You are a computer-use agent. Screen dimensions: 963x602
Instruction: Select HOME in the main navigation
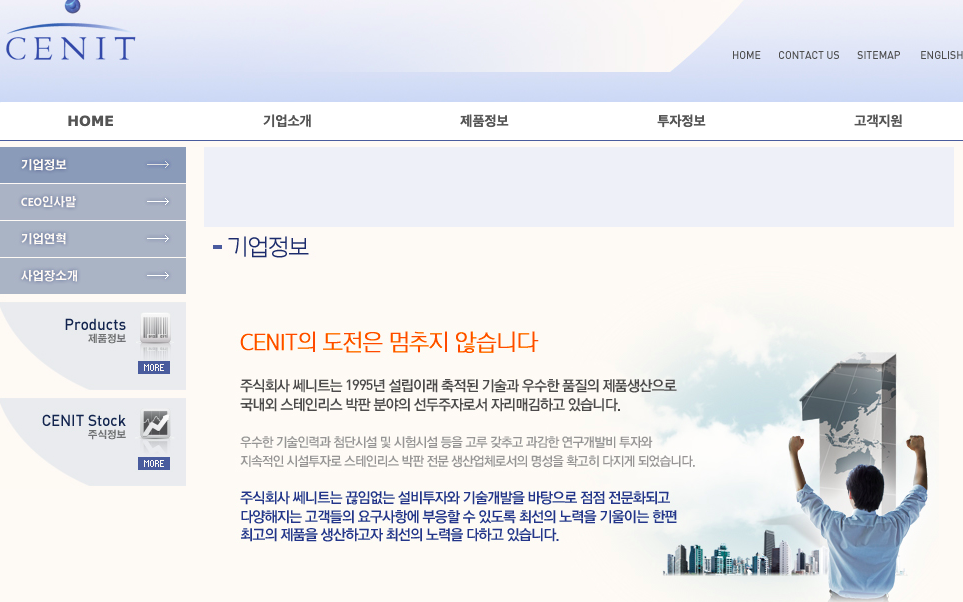pos(90,121)
